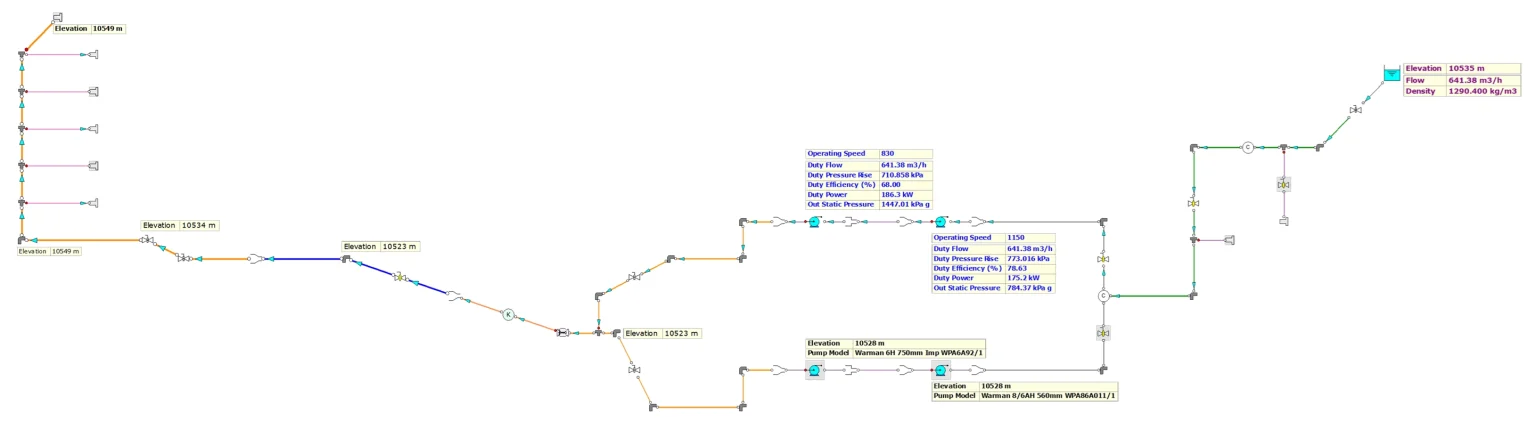Click the Duty Power 186.3 kW row

click(x=869, y=194)
